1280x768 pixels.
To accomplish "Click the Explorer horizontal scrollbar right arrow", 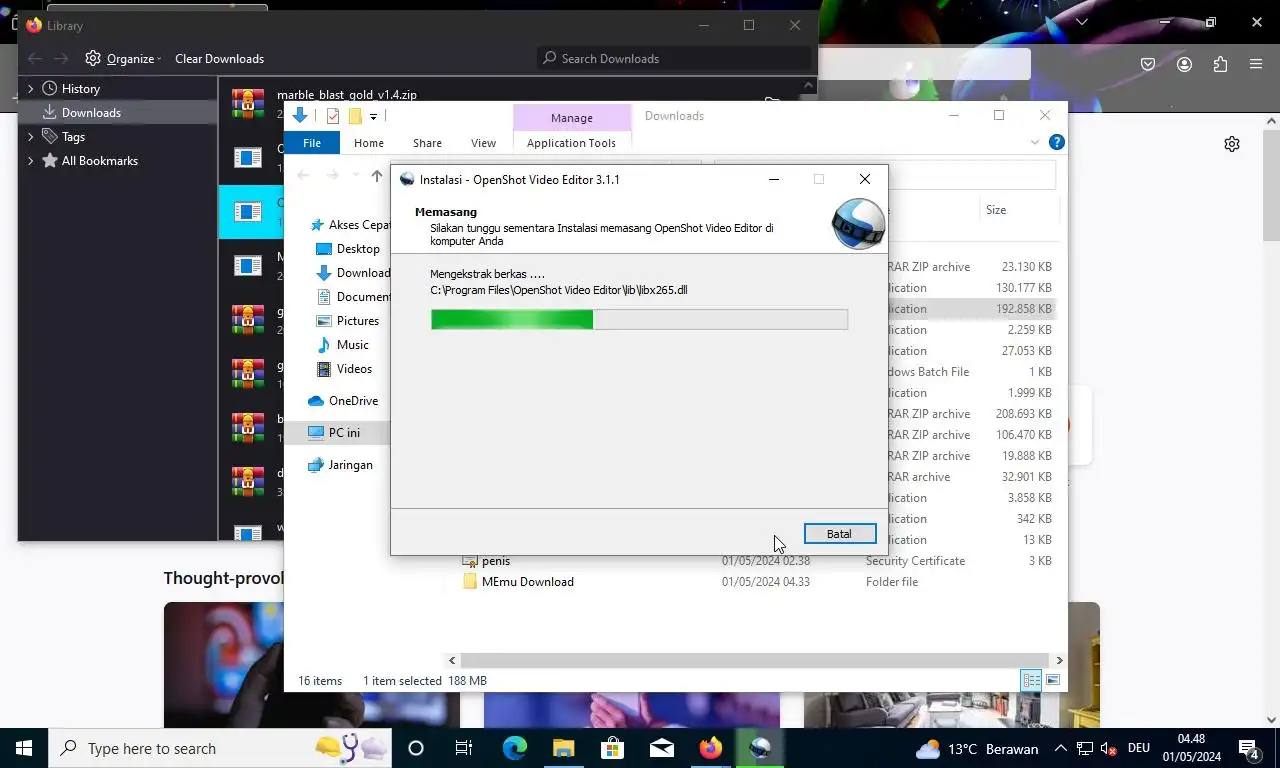I will click(x=1059, y=660).
